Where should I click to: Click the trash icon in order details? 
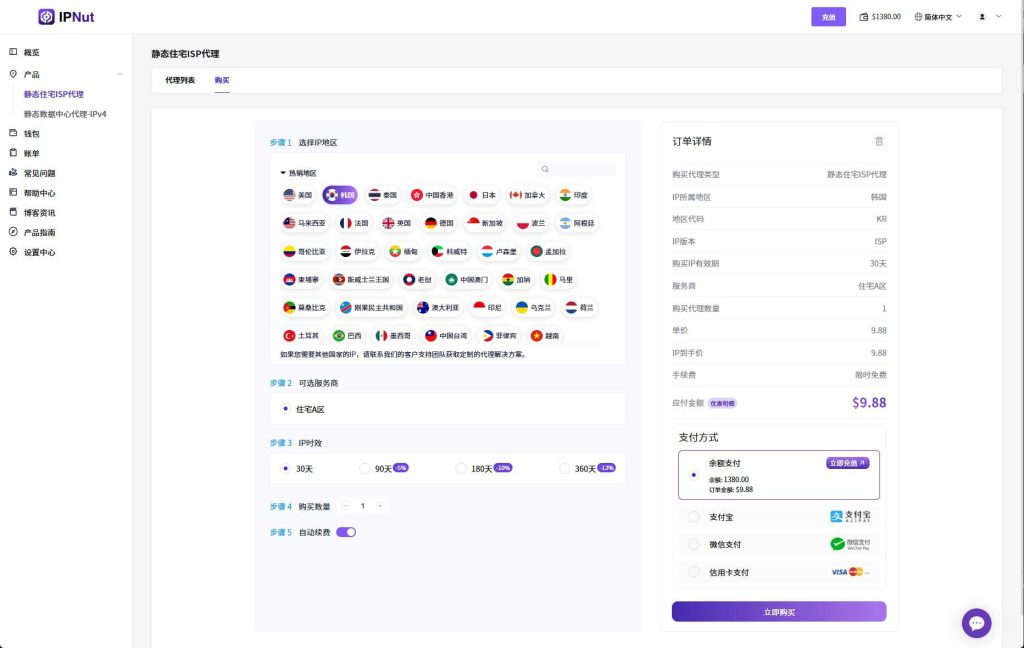point(879,141)
